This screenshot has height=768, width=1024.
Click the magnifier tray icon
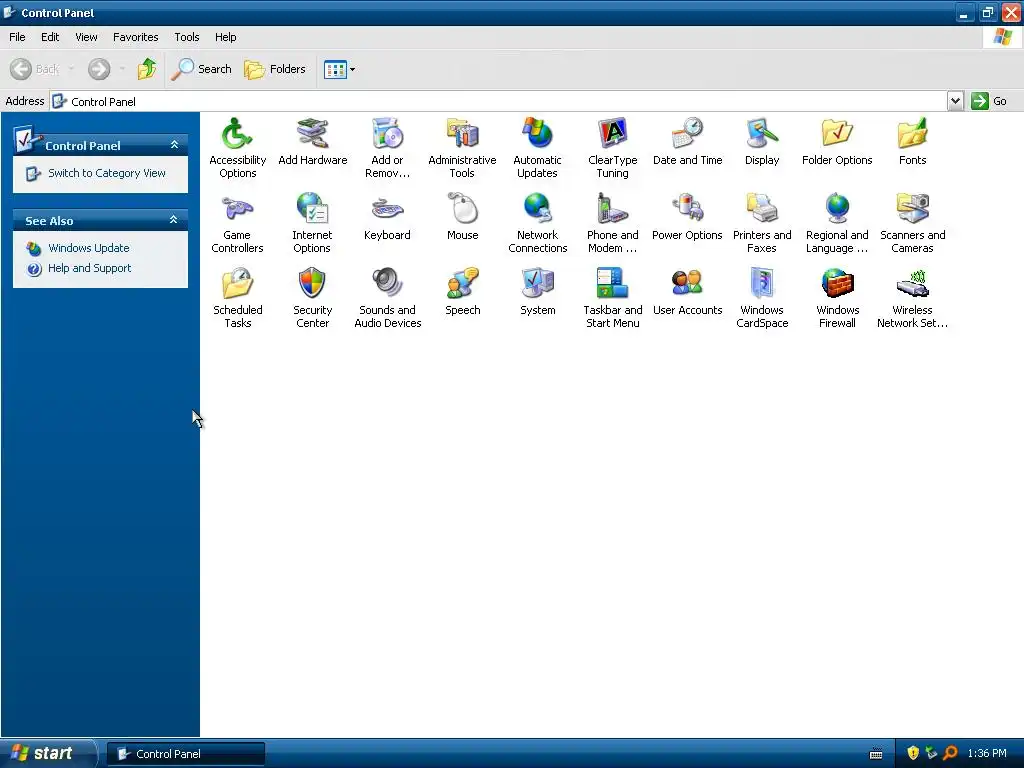[950, 754]
